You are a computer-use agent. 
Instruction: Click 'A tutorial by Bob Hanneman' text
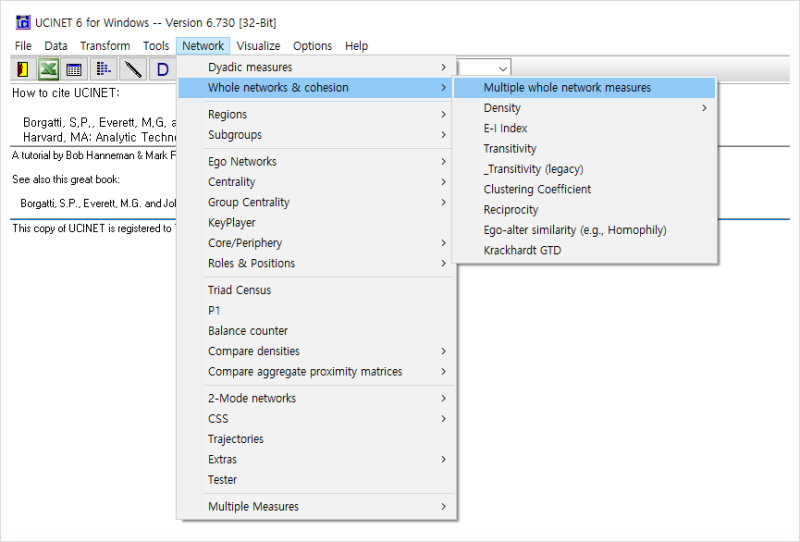click(x=73, y=155)
